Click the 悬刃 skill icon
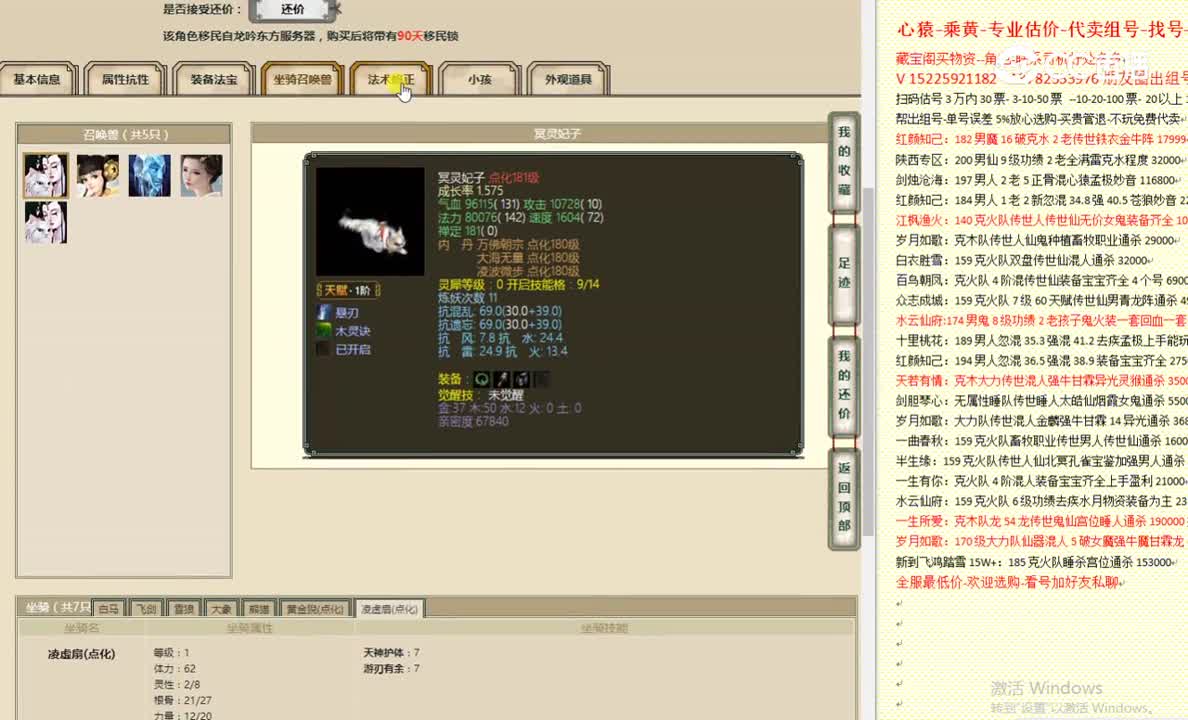This screenshot has height=720, width=1188. coord(324,312)
